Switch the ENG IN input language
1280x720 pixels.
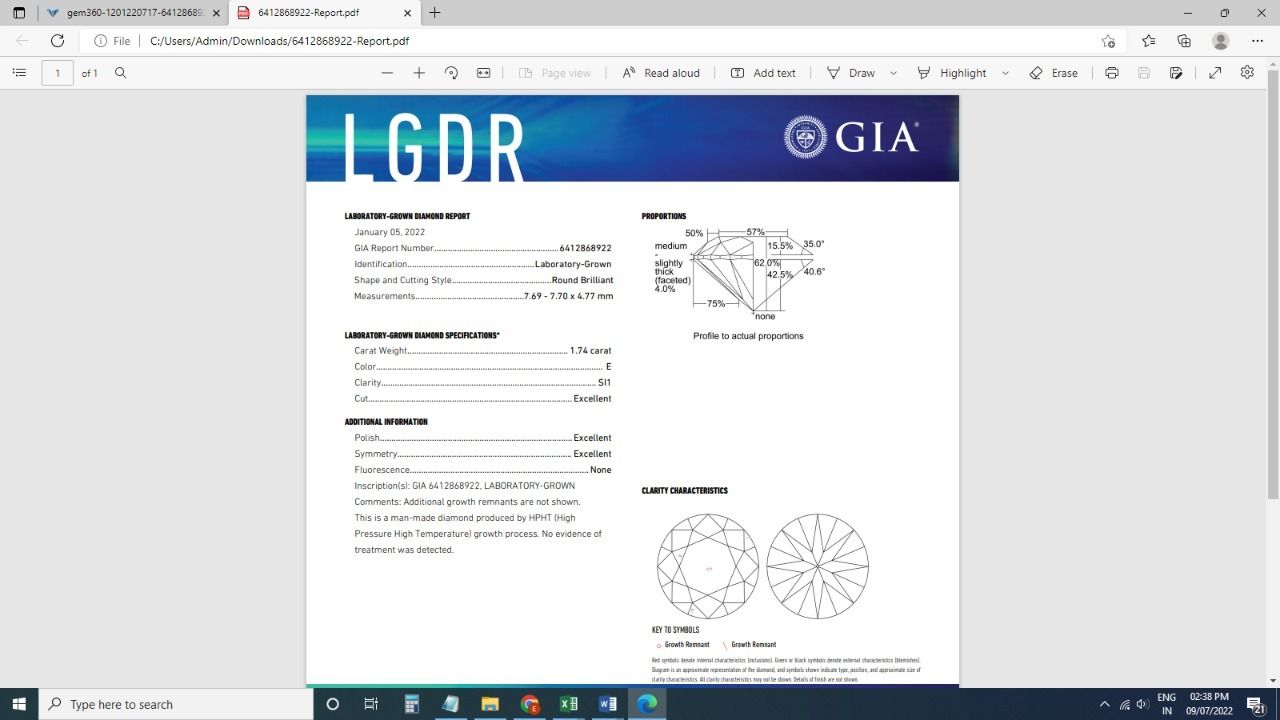pos(1166,704)
